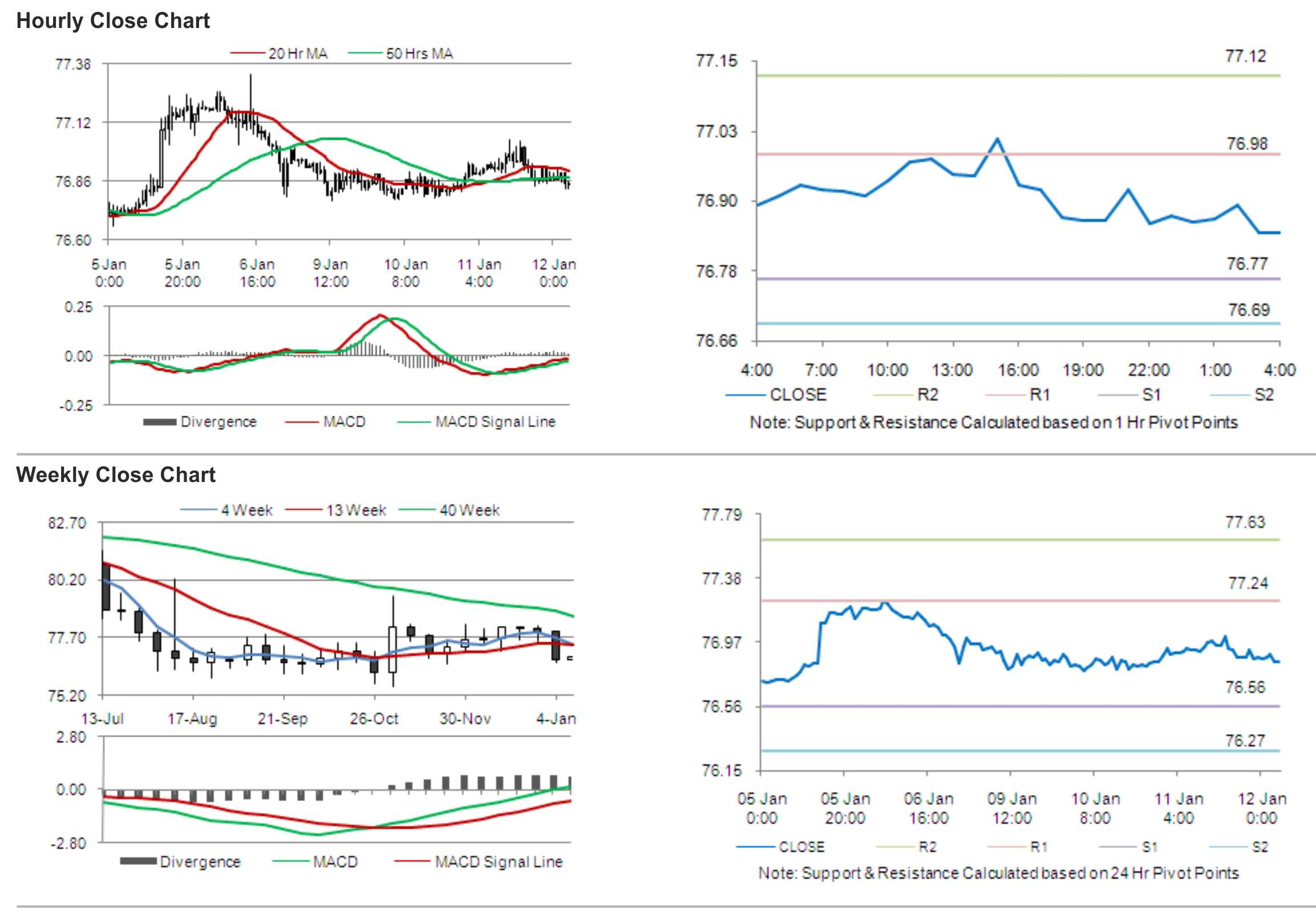Click "6 Jan 16:00" on hourly candlestick axis
The width and height of the screenshot is (1316, 908).
[257, 273]
